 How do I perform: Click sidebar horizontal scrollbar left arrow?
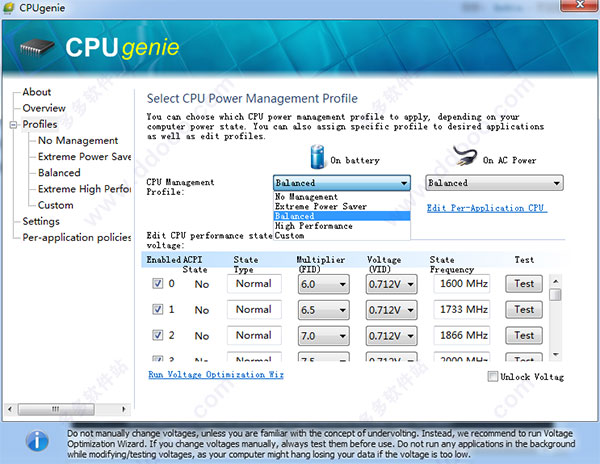[x=10, y=409]
